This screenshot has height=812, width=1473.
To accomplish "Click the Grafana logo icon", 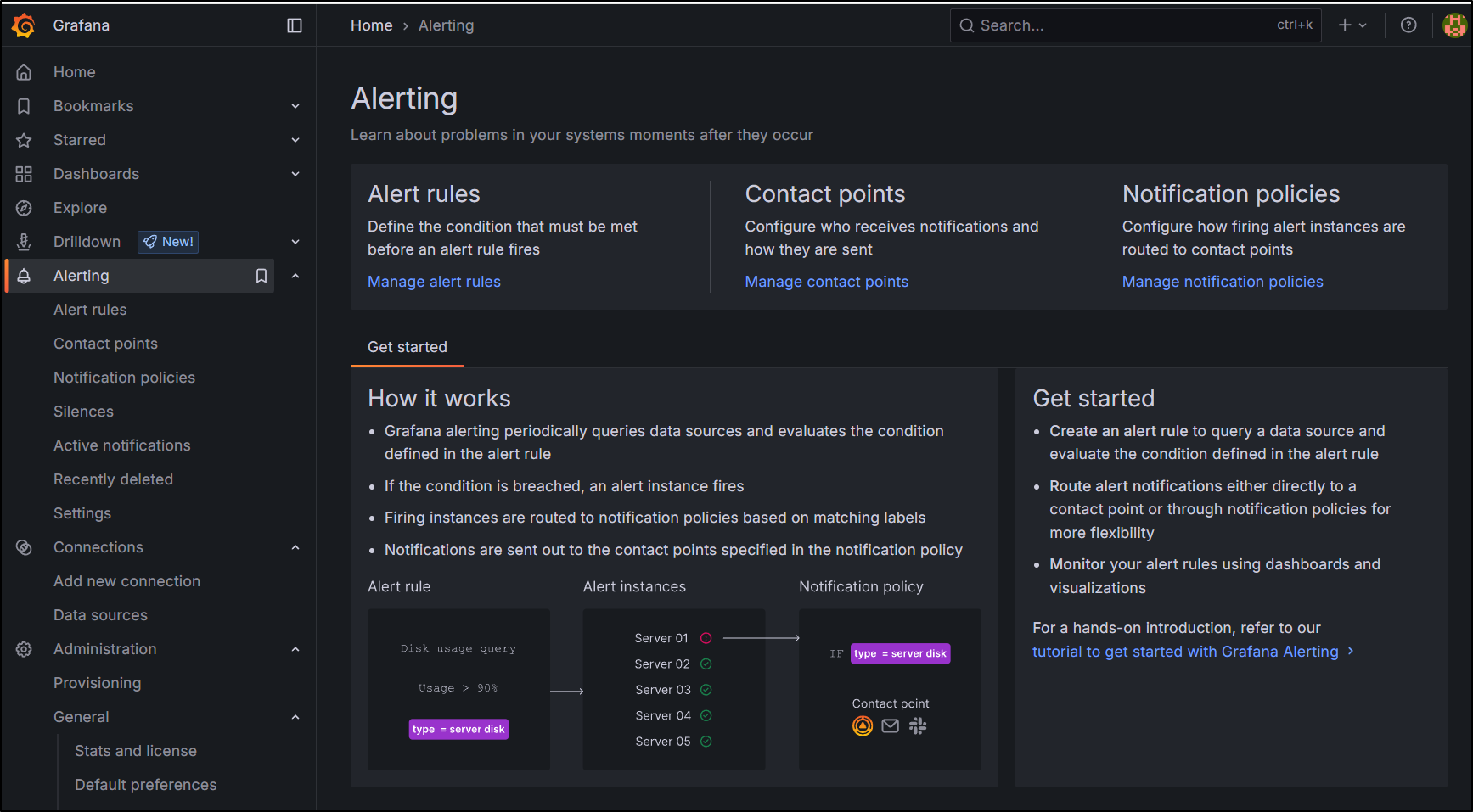I will [24, 25].
